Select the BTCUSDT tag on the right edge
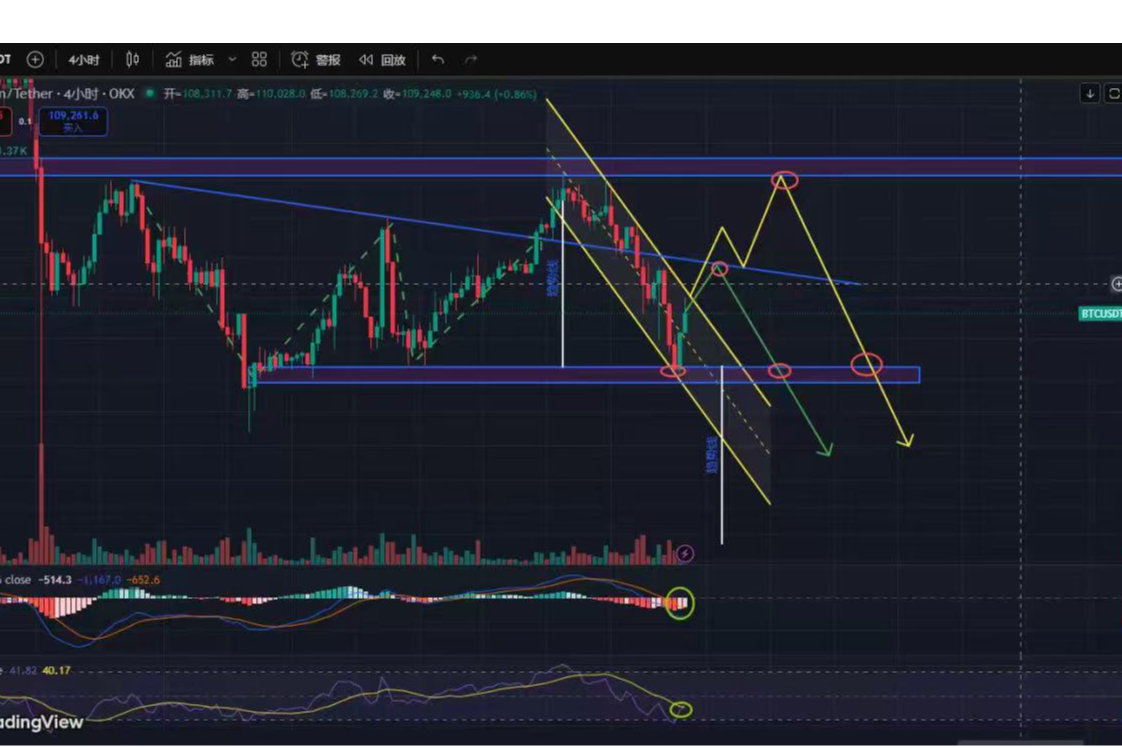The image size is (1122, 748). 1100,313
